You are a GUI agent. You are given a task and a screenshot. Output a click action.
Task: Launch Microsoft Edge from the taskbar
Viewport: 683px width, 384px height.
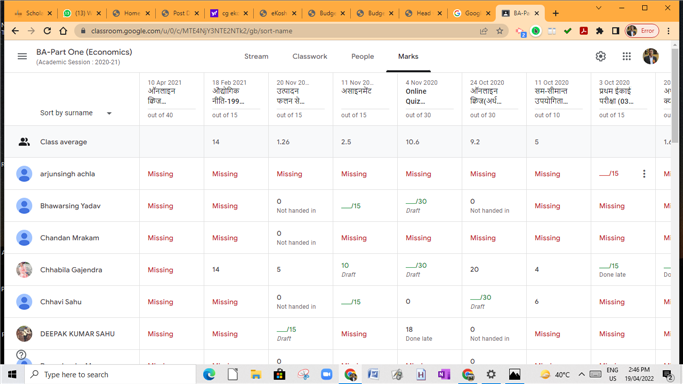[x=209, y=374]
